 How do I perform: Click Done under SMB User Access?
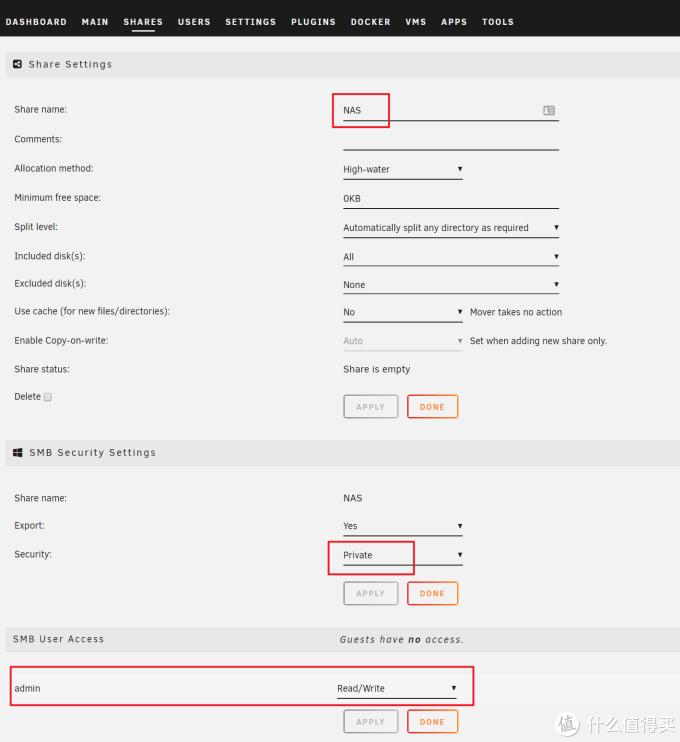tap(432, 722)
